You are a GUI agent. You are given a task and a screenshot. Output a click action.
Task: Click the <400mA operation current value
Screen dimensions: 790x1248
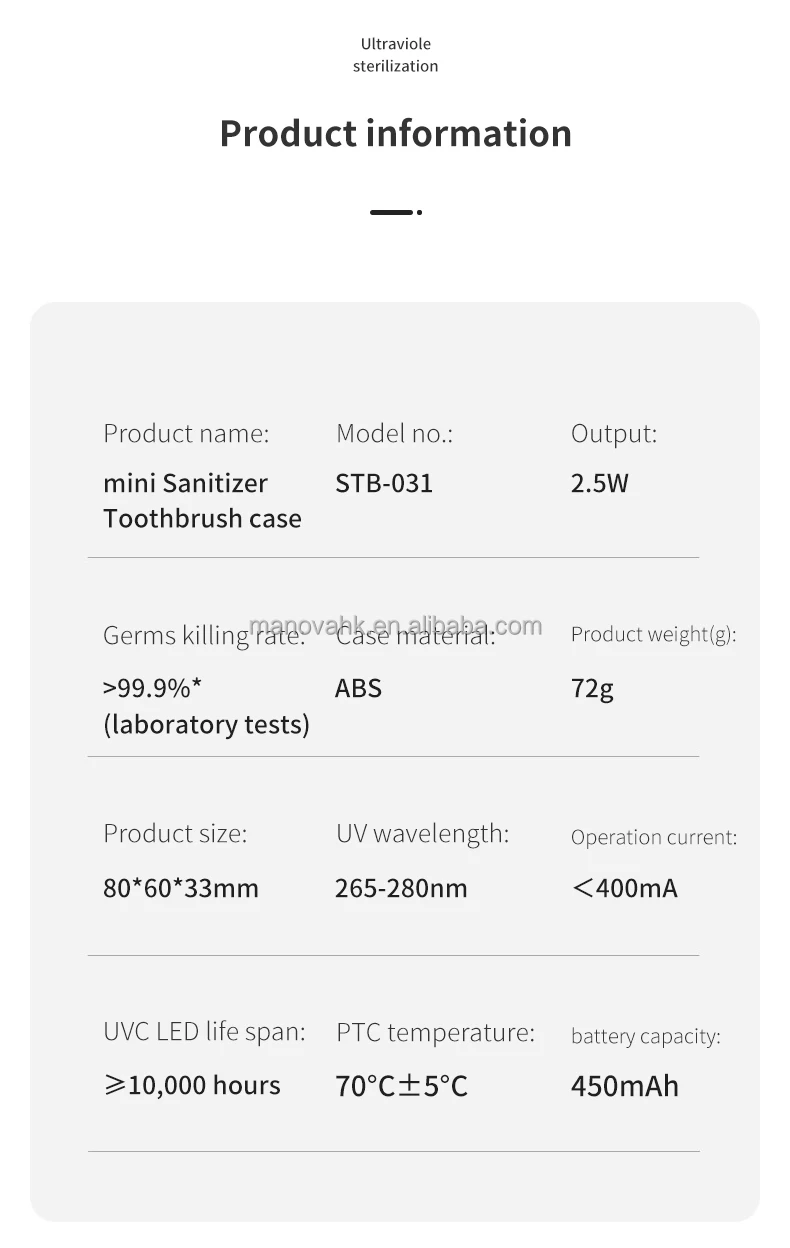(624, 888)
